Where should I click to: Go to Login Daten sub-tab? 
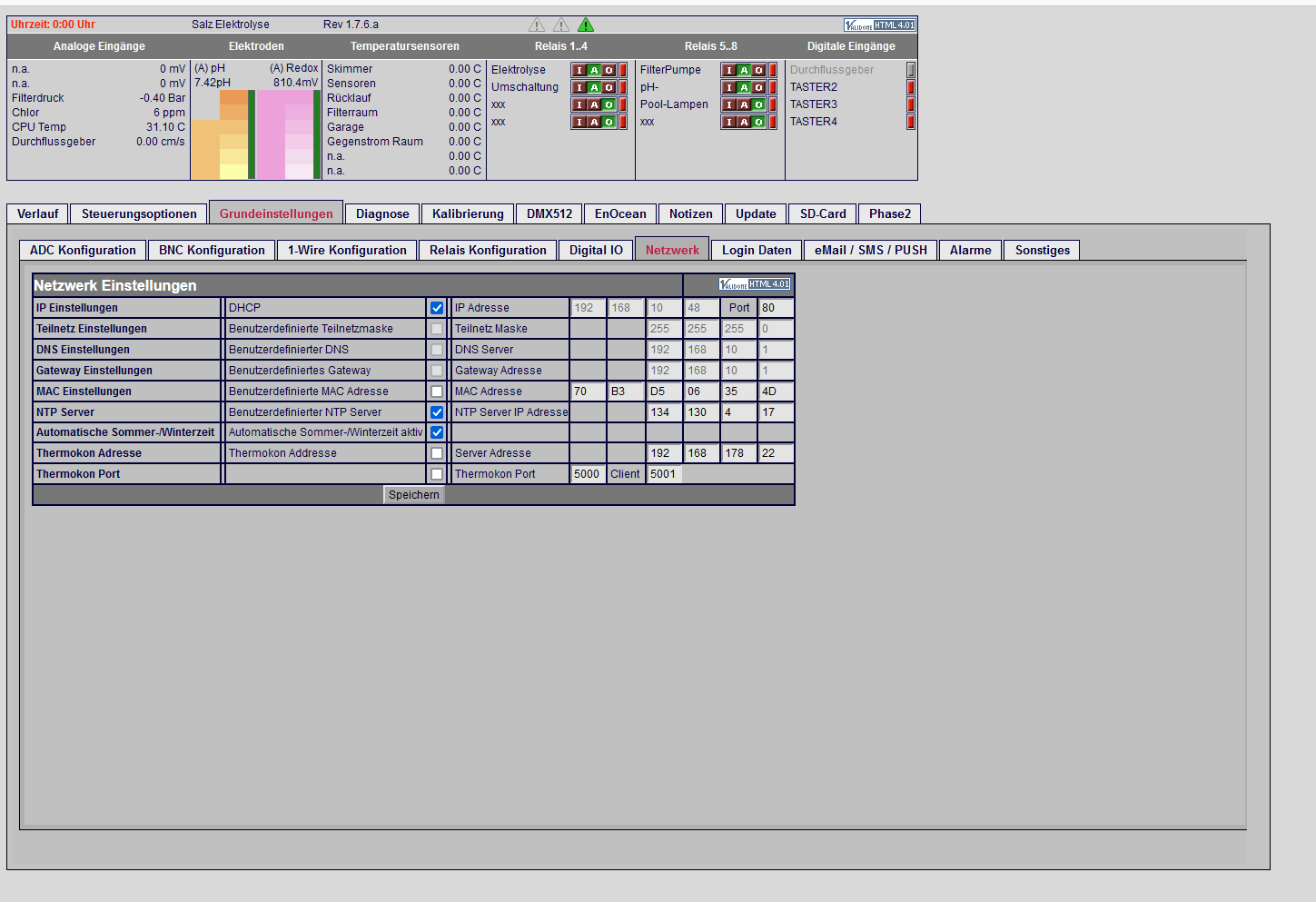pos(757,250)
